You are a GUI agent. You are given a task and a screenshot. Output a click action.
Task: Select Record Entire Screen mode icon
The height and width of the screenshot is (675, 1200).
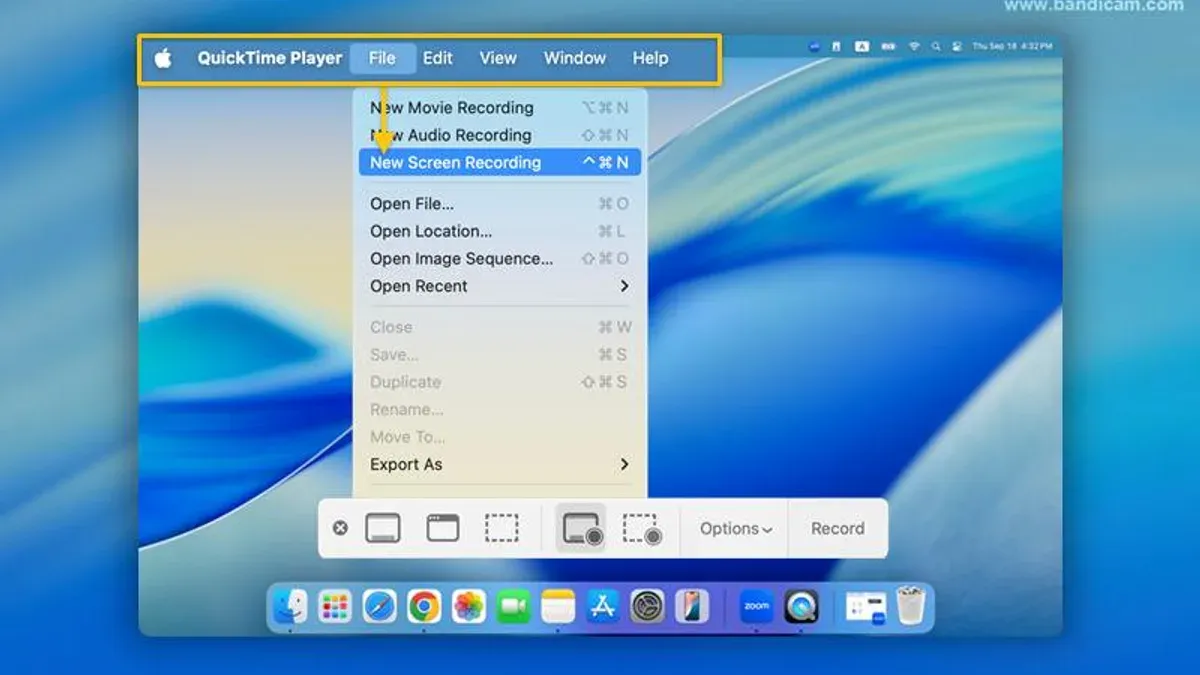pyautogui.click(x=581, y=528)
